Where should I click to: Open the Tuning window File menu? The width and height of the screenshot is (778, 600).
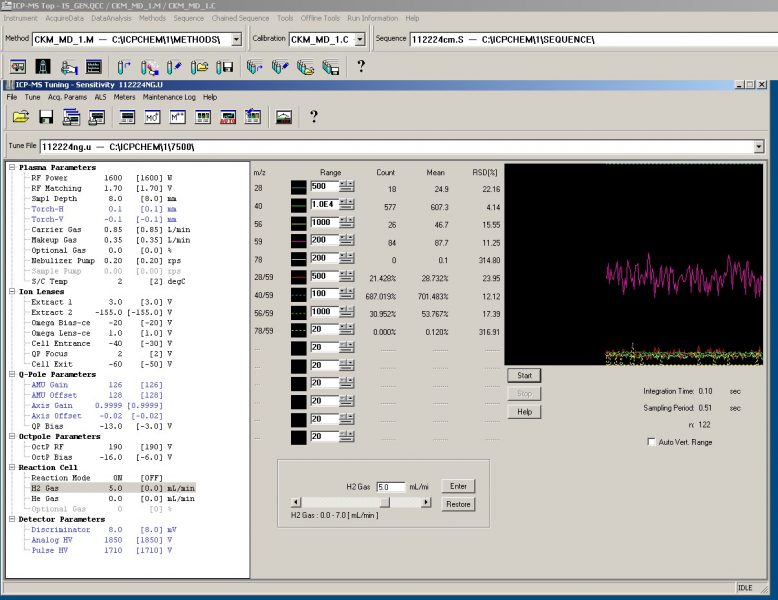tap(12, 97)
